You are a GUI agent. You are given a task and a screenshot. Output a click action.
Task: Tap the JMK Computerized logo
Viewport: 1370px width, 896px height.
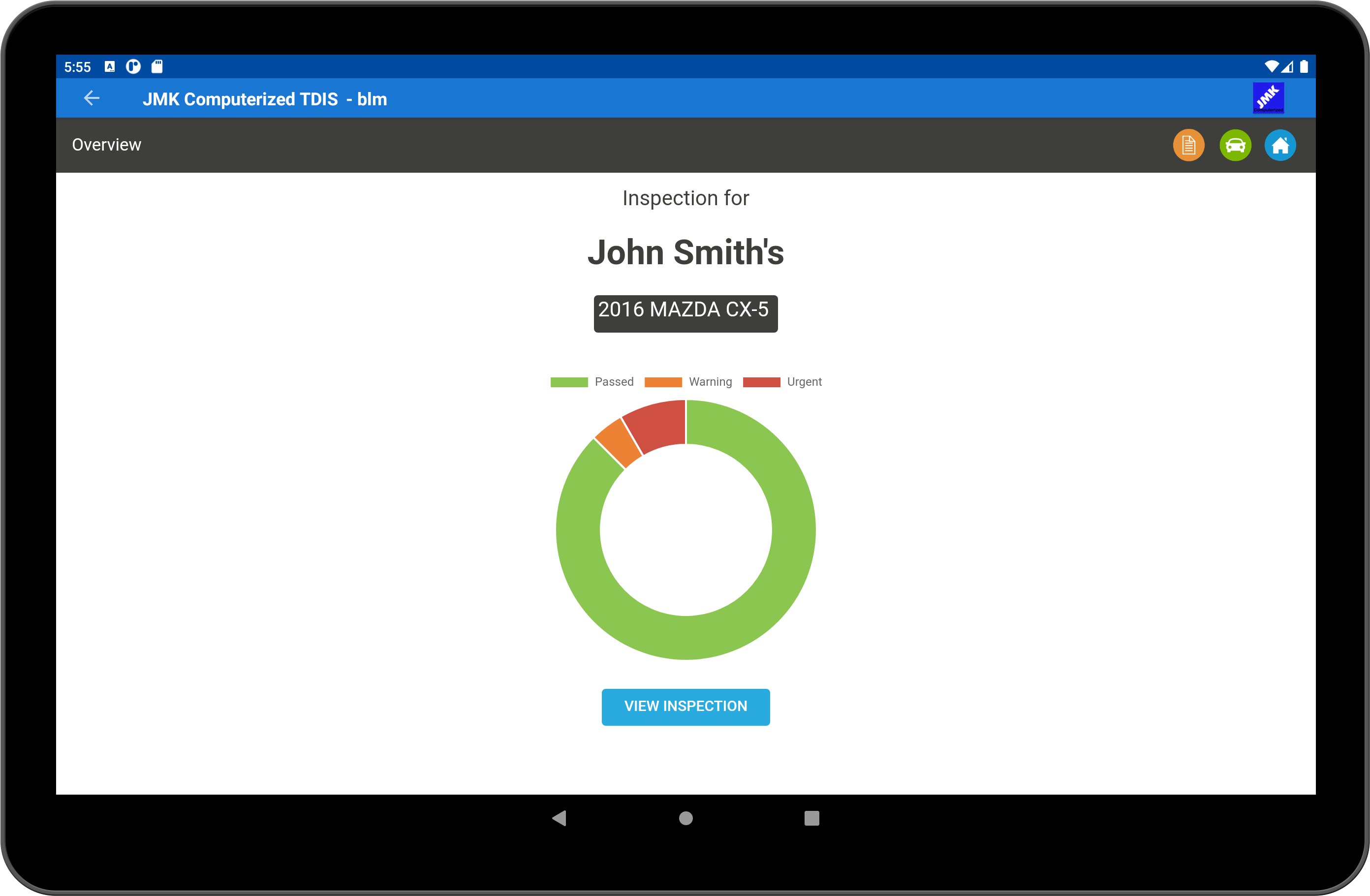click(1268, 98)
